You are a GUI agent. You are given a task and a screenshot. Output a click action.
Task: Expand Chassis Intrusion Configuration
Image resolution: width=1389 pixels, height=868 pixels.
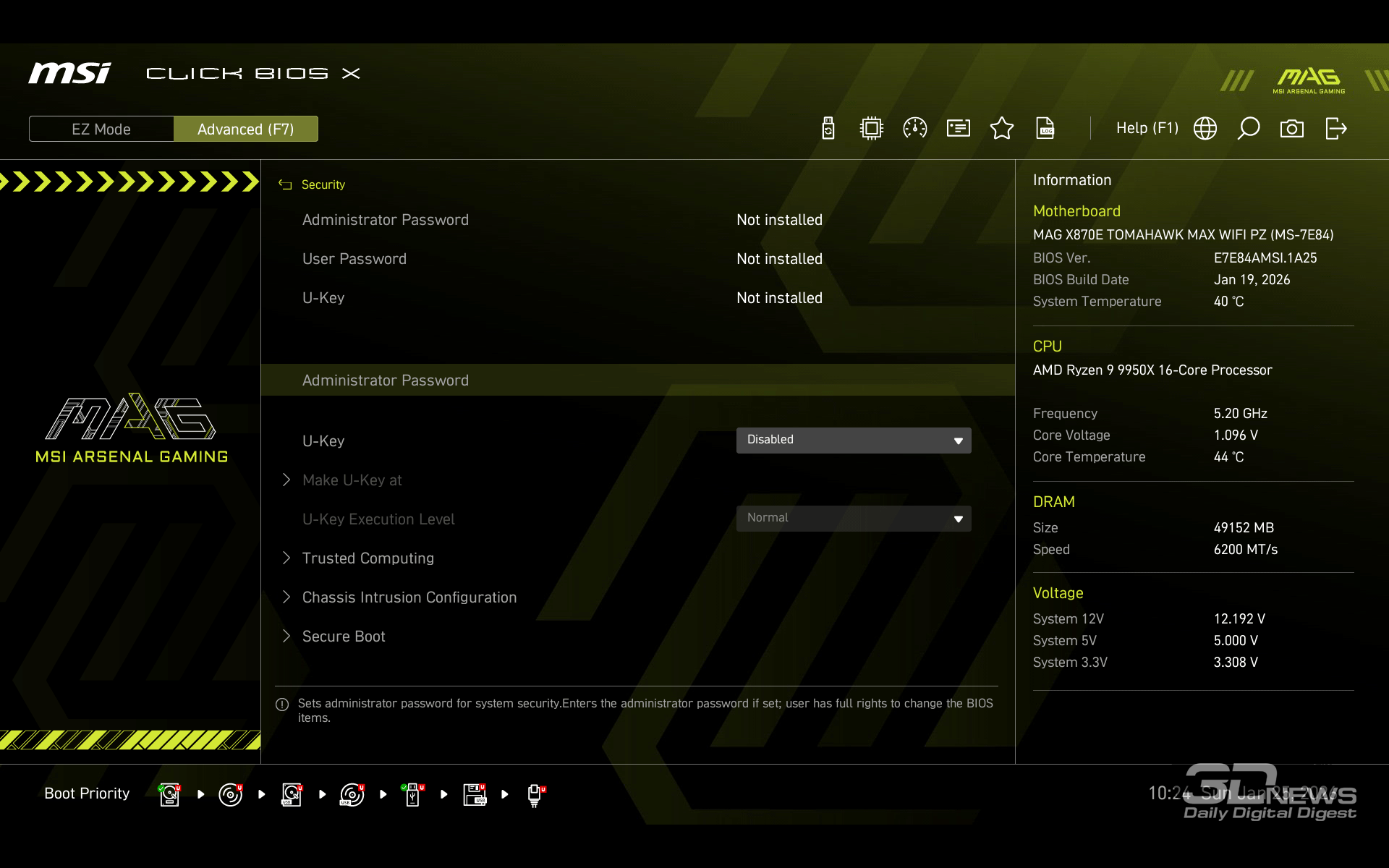click(409, 597)
